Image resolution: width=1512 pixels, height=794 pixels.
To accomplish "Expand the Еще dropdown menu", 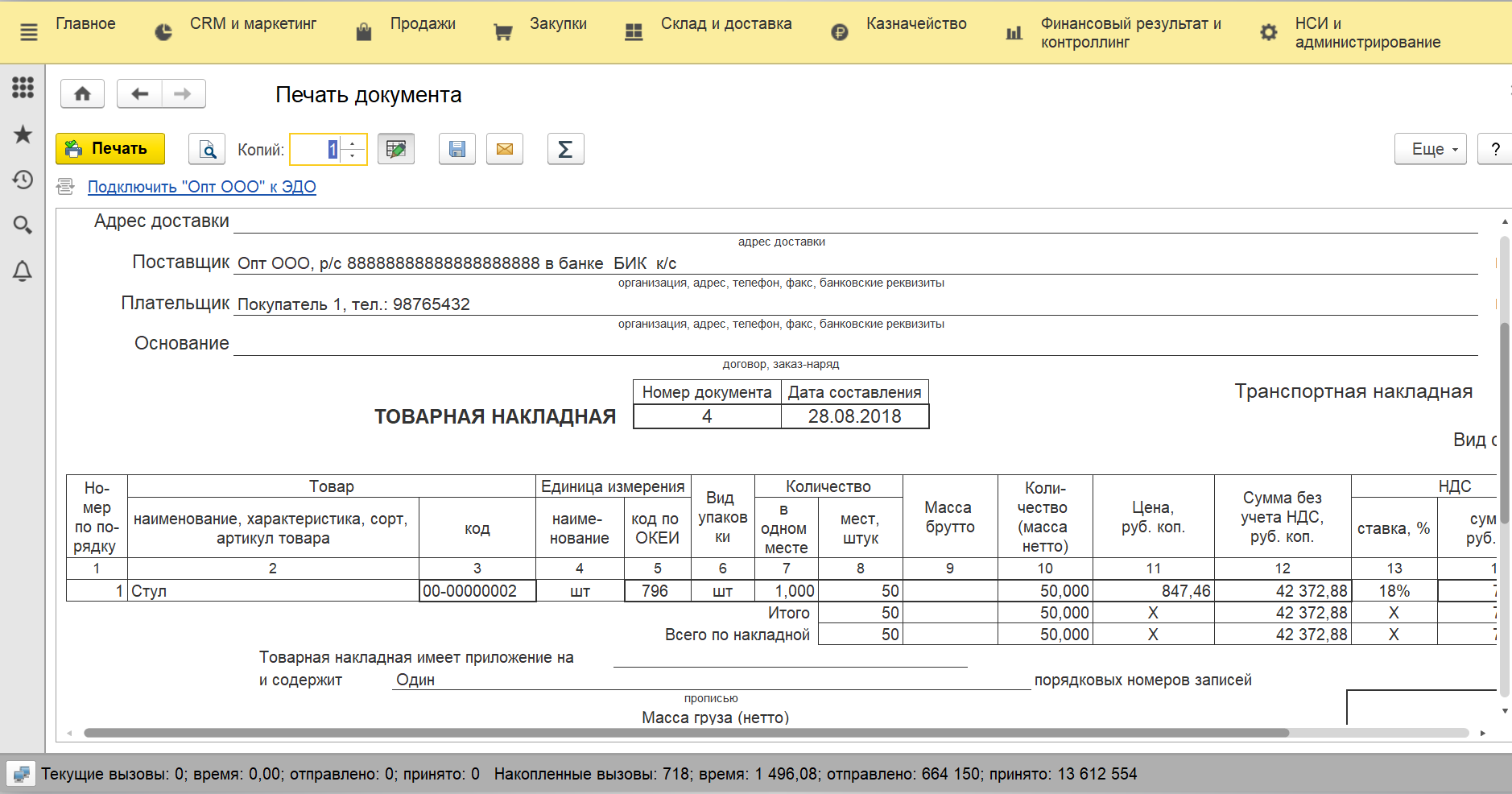I will [x=1431, y=149].
